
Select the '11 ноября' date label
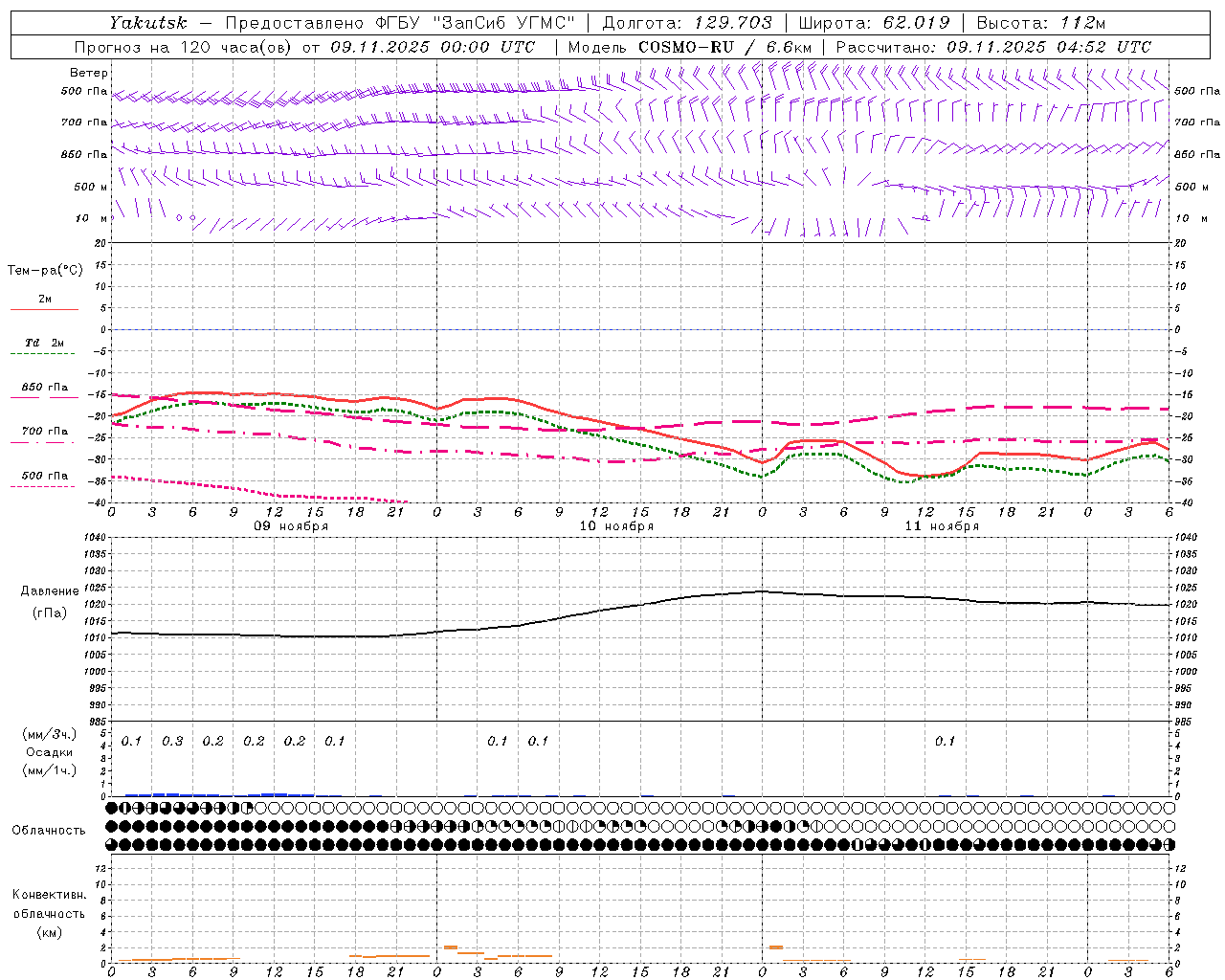coord(942,526)
